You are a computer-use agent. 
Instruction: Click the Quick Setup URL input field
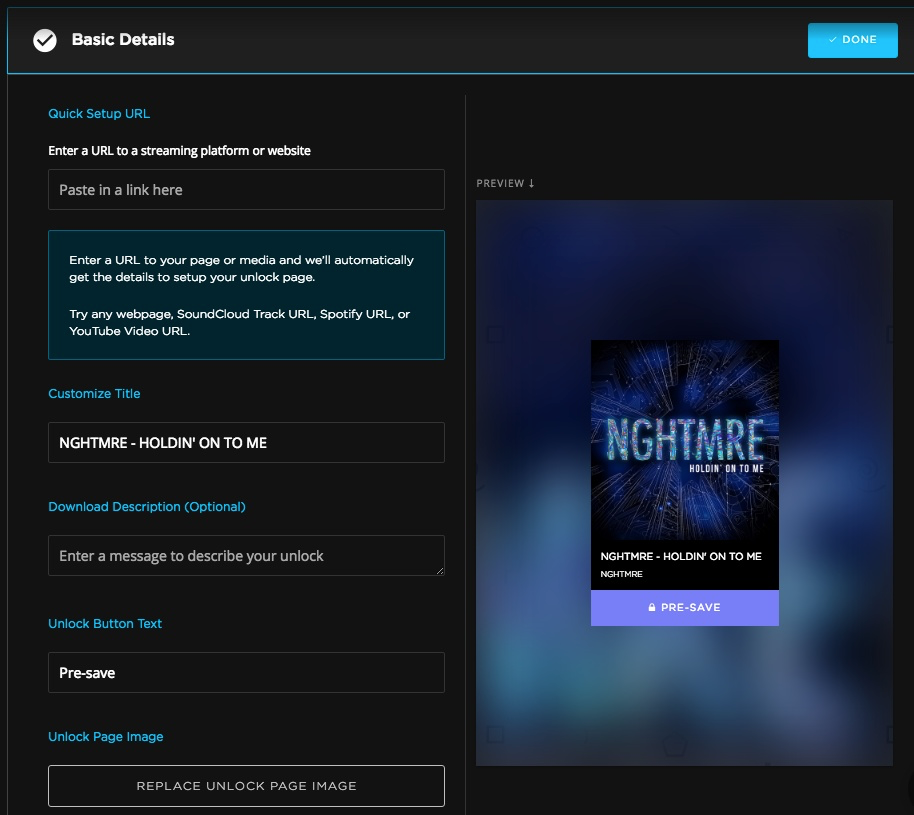pos(246,189)
